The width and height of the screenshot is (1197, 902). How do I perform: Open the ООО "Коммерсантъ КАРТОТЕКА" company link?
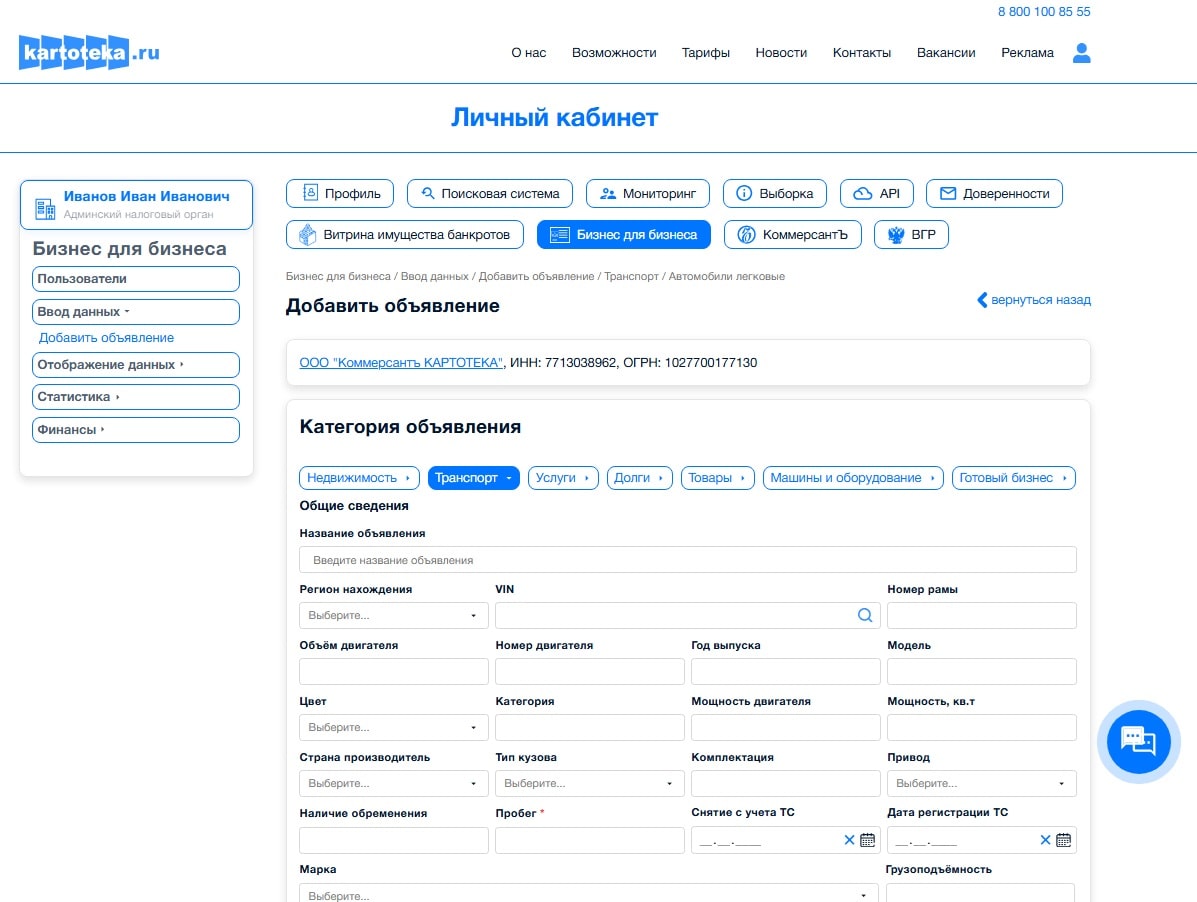(x=401, y=363)
